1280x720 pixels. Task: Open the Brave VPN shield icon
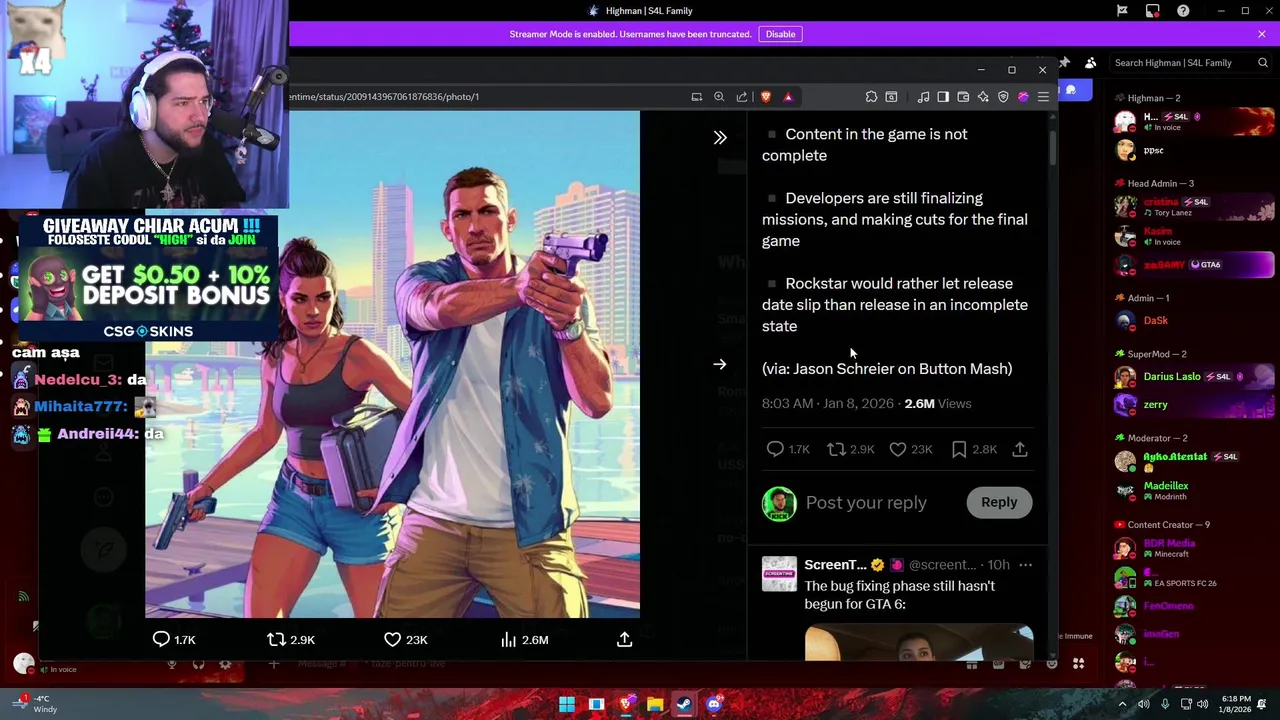[1003, 97]
